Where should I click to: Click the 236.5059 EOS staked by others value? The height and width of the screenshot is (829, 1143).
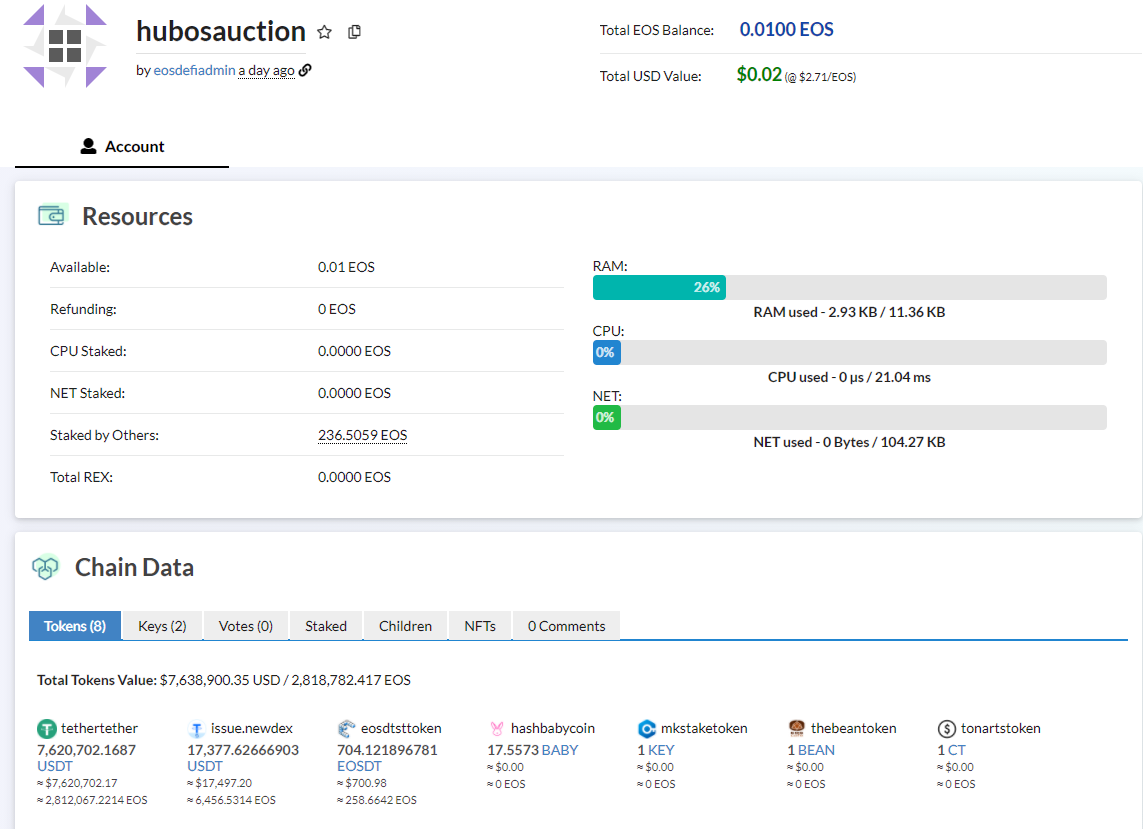(362, 435)
